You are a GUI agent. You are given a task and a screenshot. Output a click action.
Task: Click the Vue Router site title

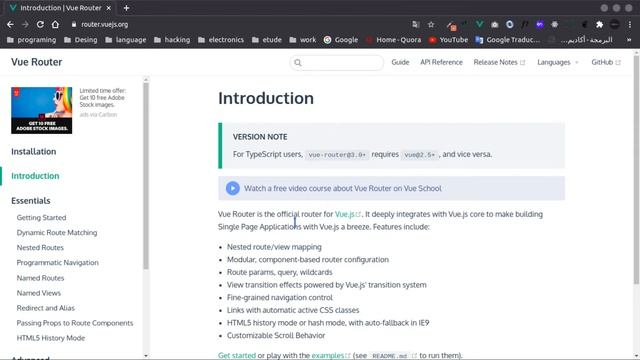pos(37,62)
